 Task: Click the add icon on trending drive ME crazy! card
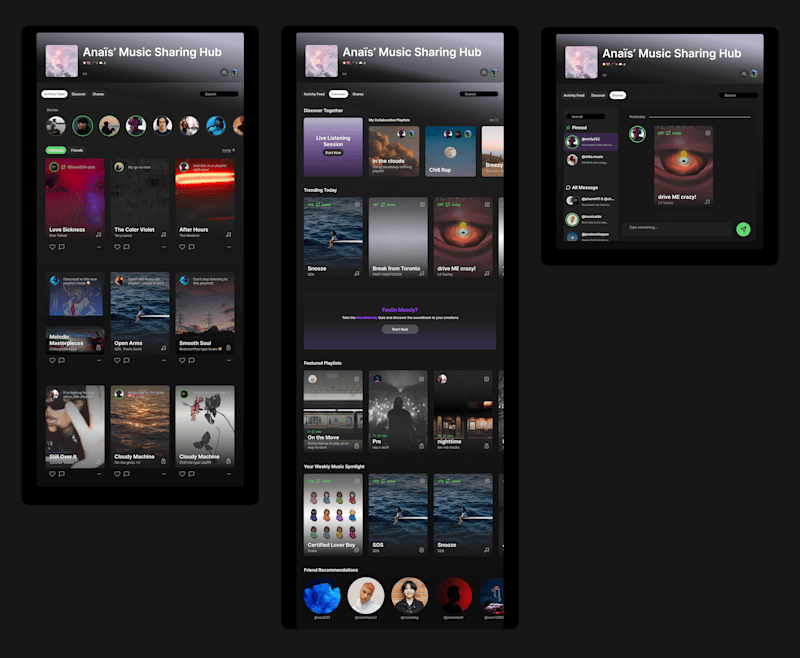pos(487,204)
